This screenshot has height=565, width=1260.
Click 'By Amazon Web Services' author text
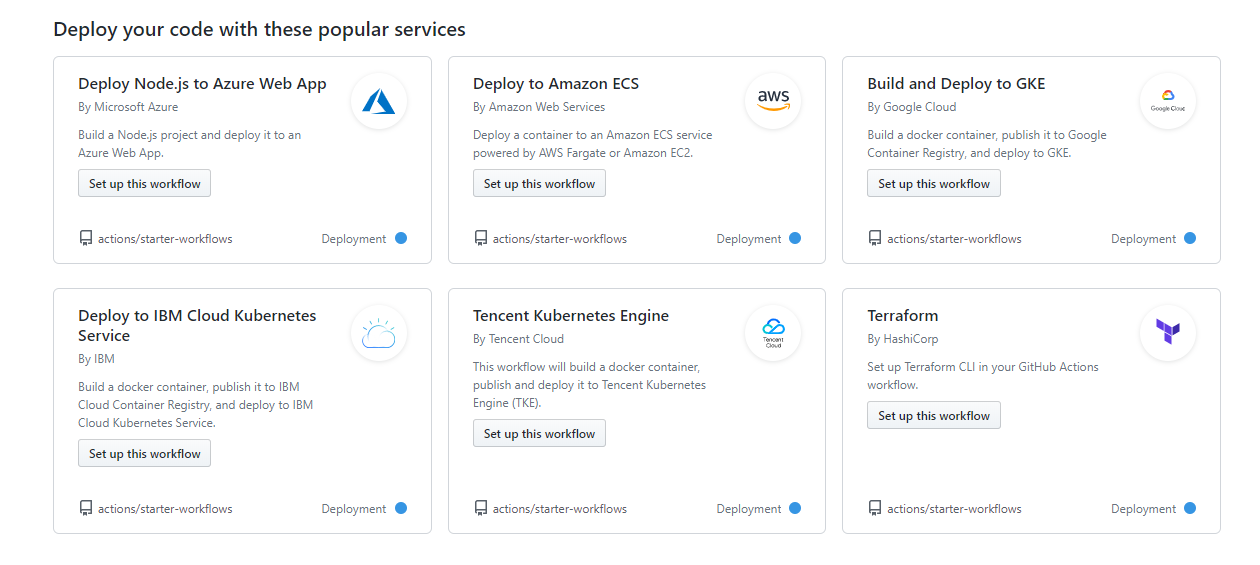[539, 107]
